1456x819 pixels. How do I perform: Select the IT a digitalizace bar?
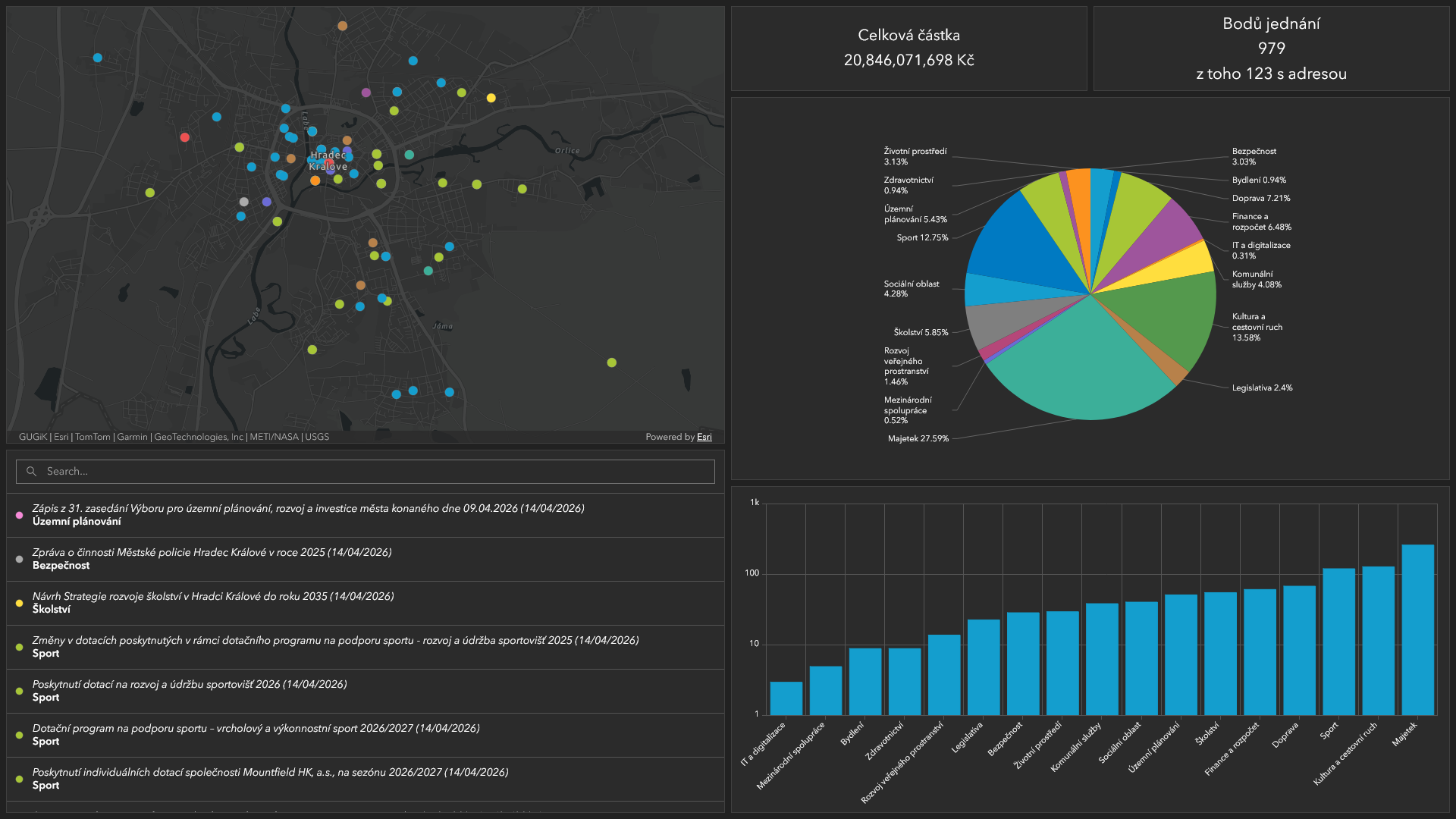(x=786, y=698)
